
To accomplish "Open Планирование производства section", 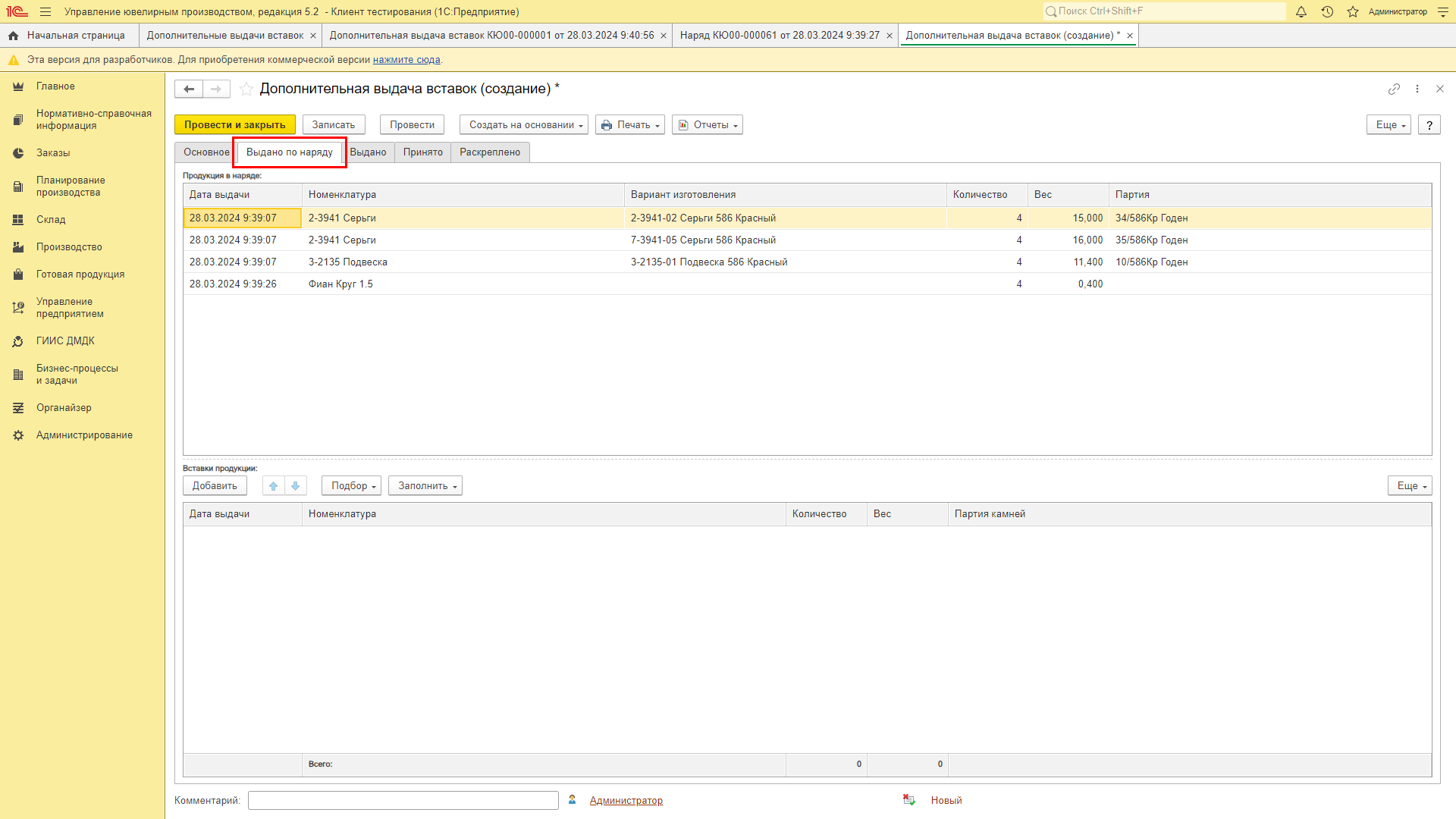I will click(71, 187).
